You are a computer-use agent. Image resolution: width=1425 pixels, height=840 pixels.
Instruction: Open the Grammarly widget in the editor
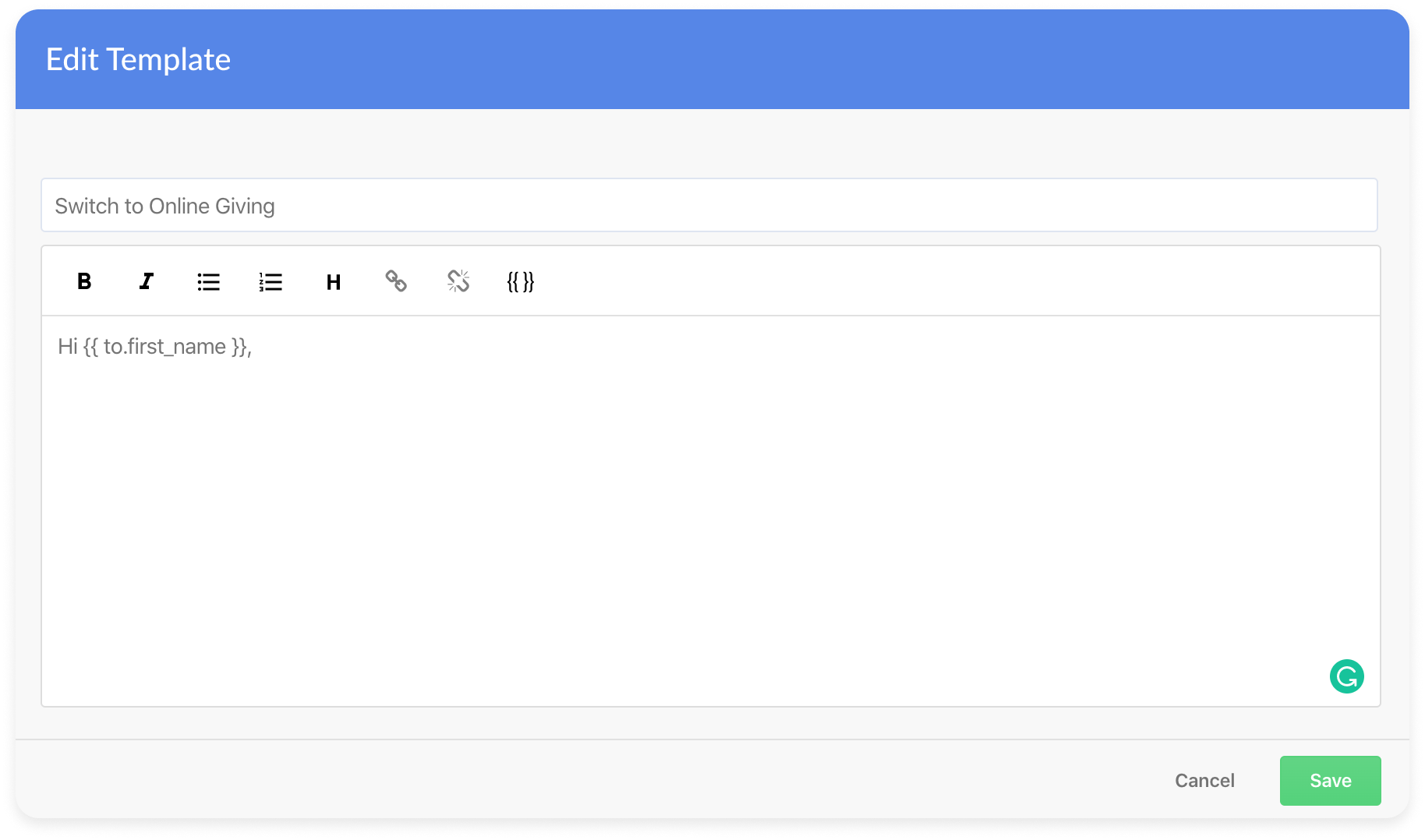(x=1346, y=676)
